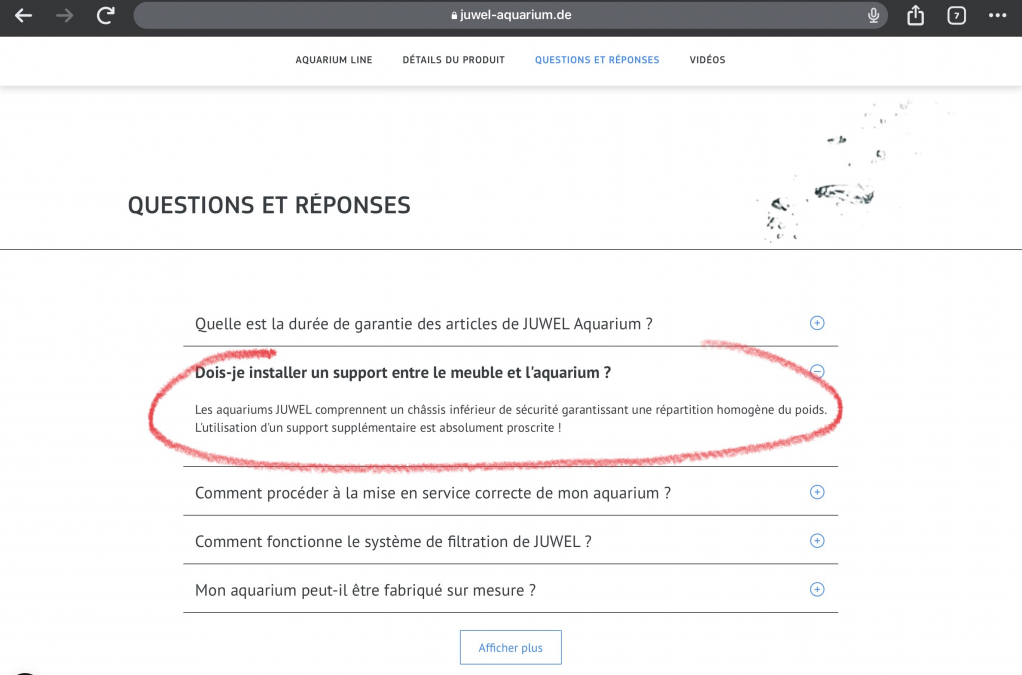Click the 'QUESTIONS ET RÉPONSES' page heading
The height and width of the screenshot is (675, 1022).
[x=269, y=205]
